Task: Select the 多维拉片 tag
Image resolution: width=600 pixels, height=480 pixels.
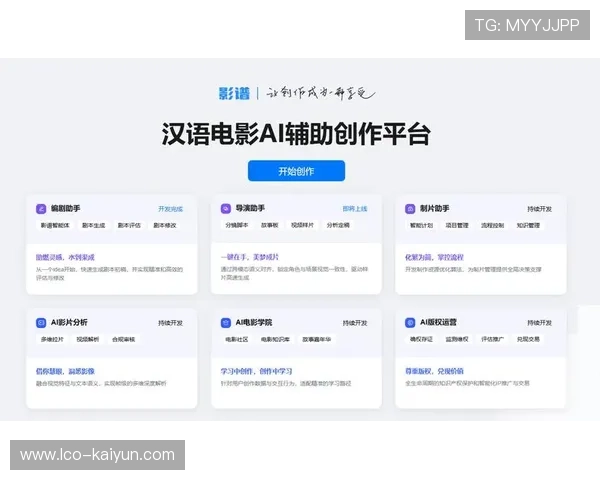Action: tap(52, 339)
